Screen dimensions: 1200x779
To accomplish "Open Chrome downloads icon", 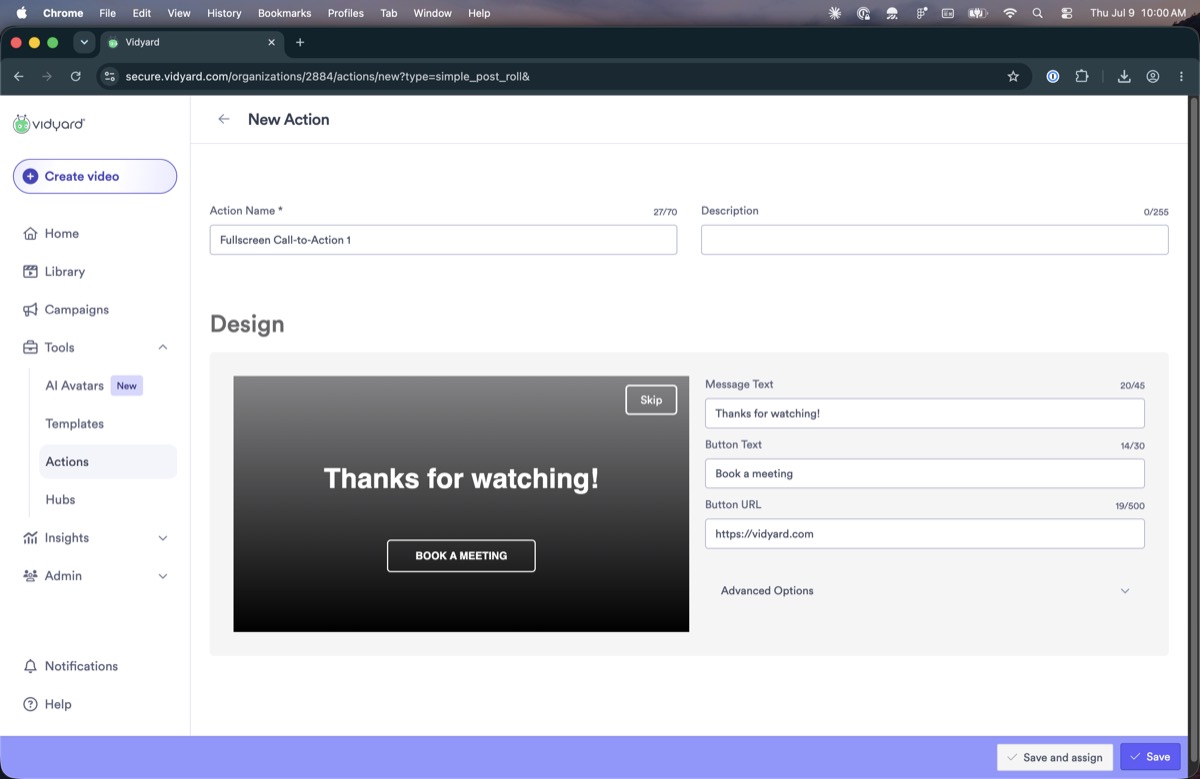I will [1124, 76].
